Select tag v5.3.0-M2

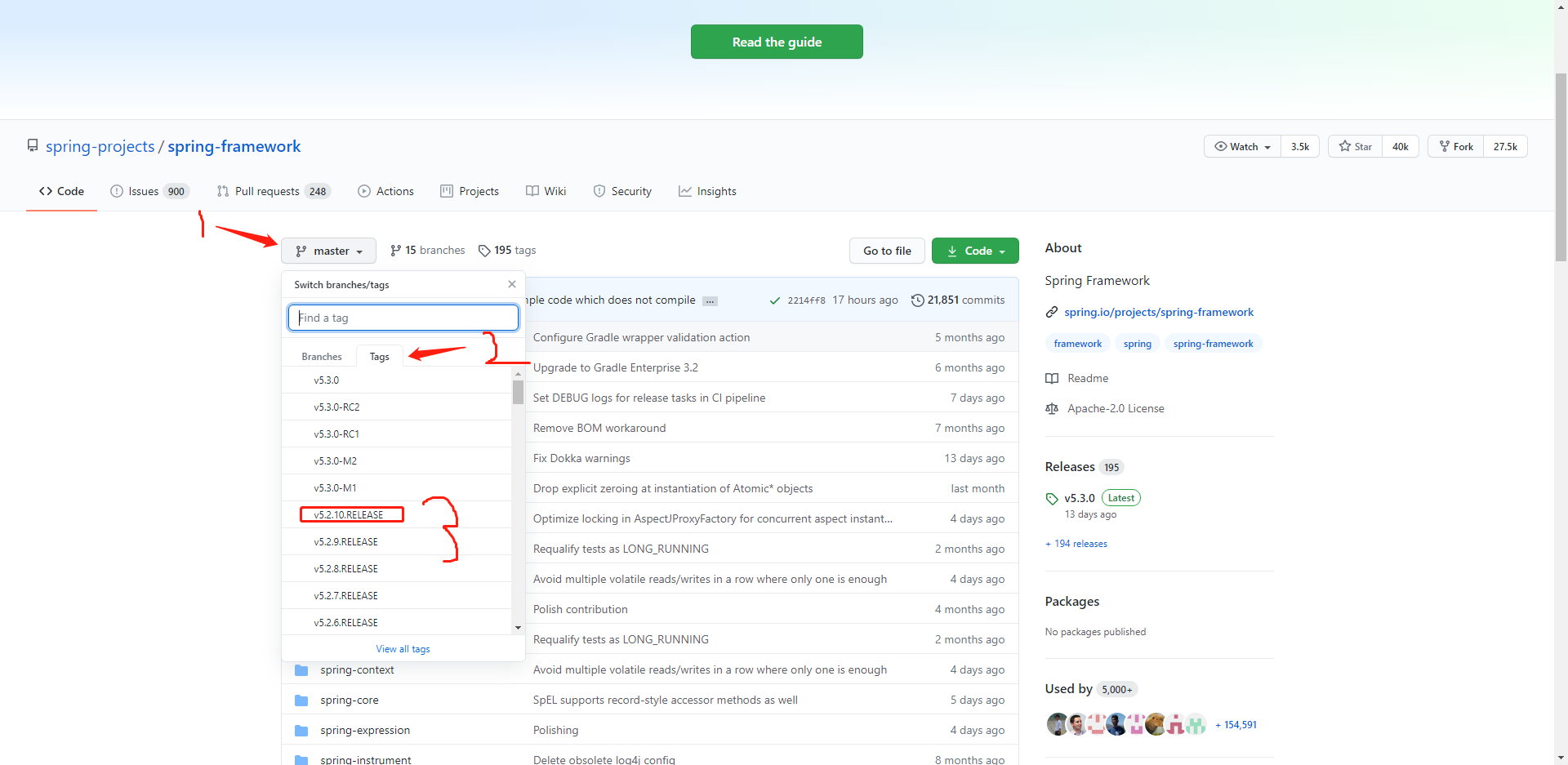[x=397, y=461]
